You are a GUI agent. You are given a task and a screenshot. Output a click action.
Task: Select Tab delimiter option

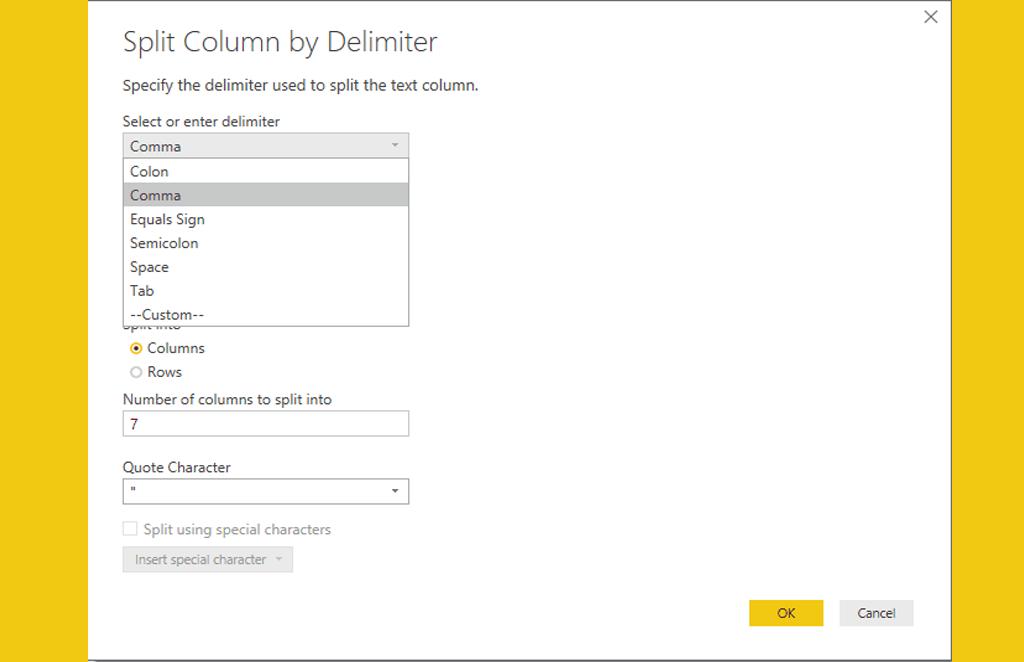(142, 291)
